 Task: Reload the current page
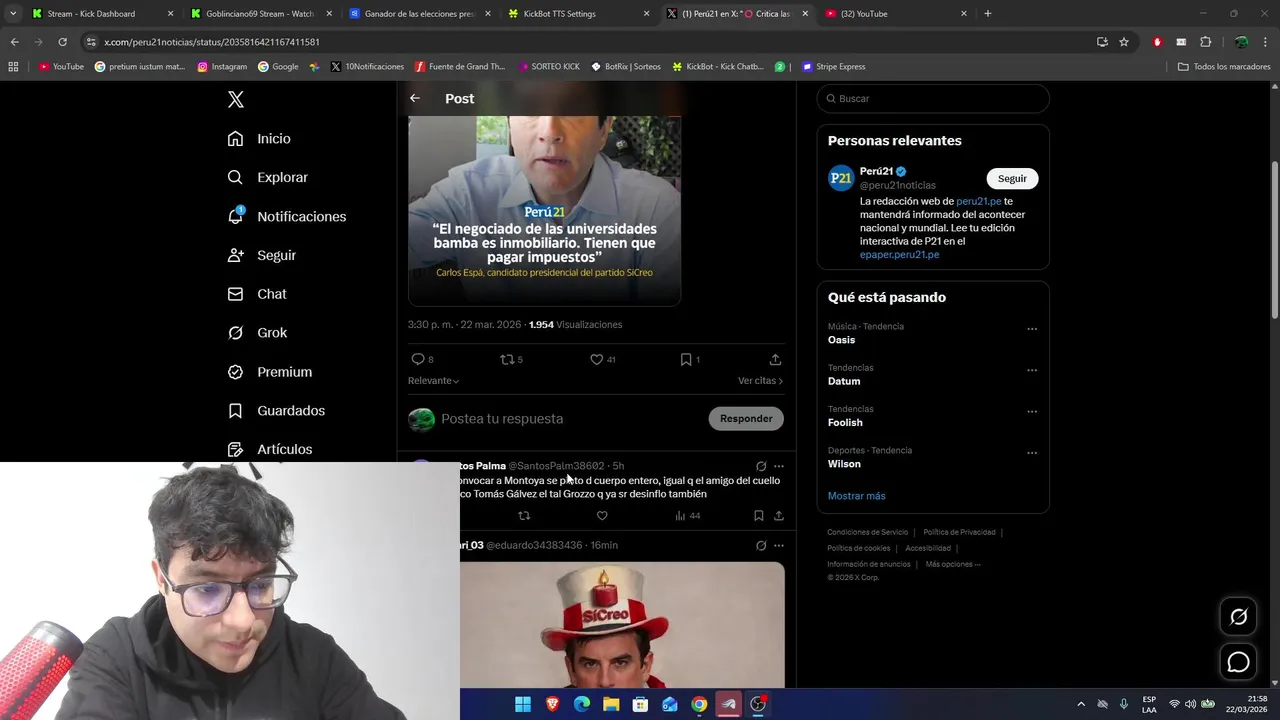pyautogui.click(x=62, y=42)
